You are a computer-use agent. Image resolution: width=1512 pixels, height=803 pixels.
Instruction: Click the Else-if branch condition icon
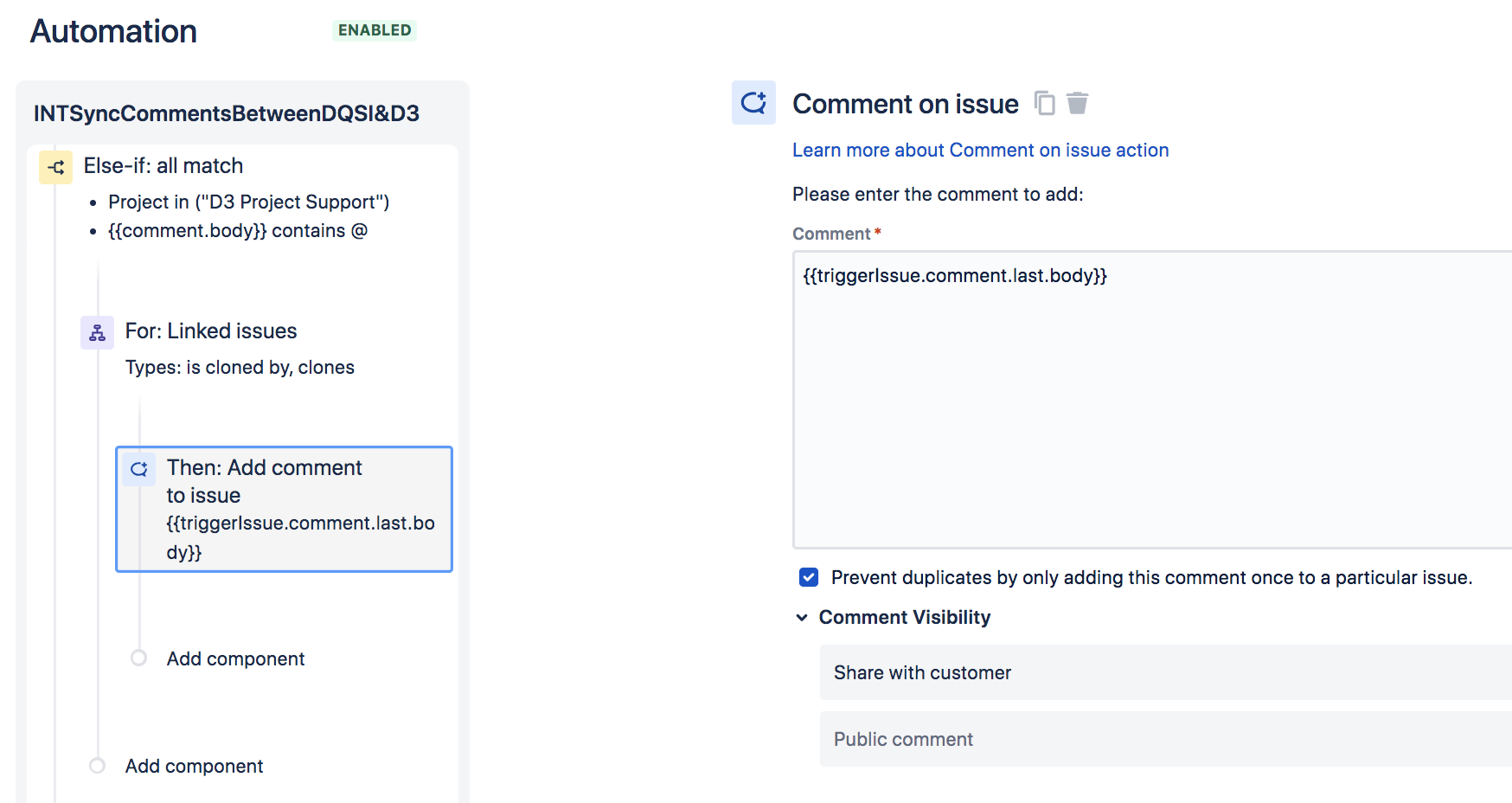point(55,167)
